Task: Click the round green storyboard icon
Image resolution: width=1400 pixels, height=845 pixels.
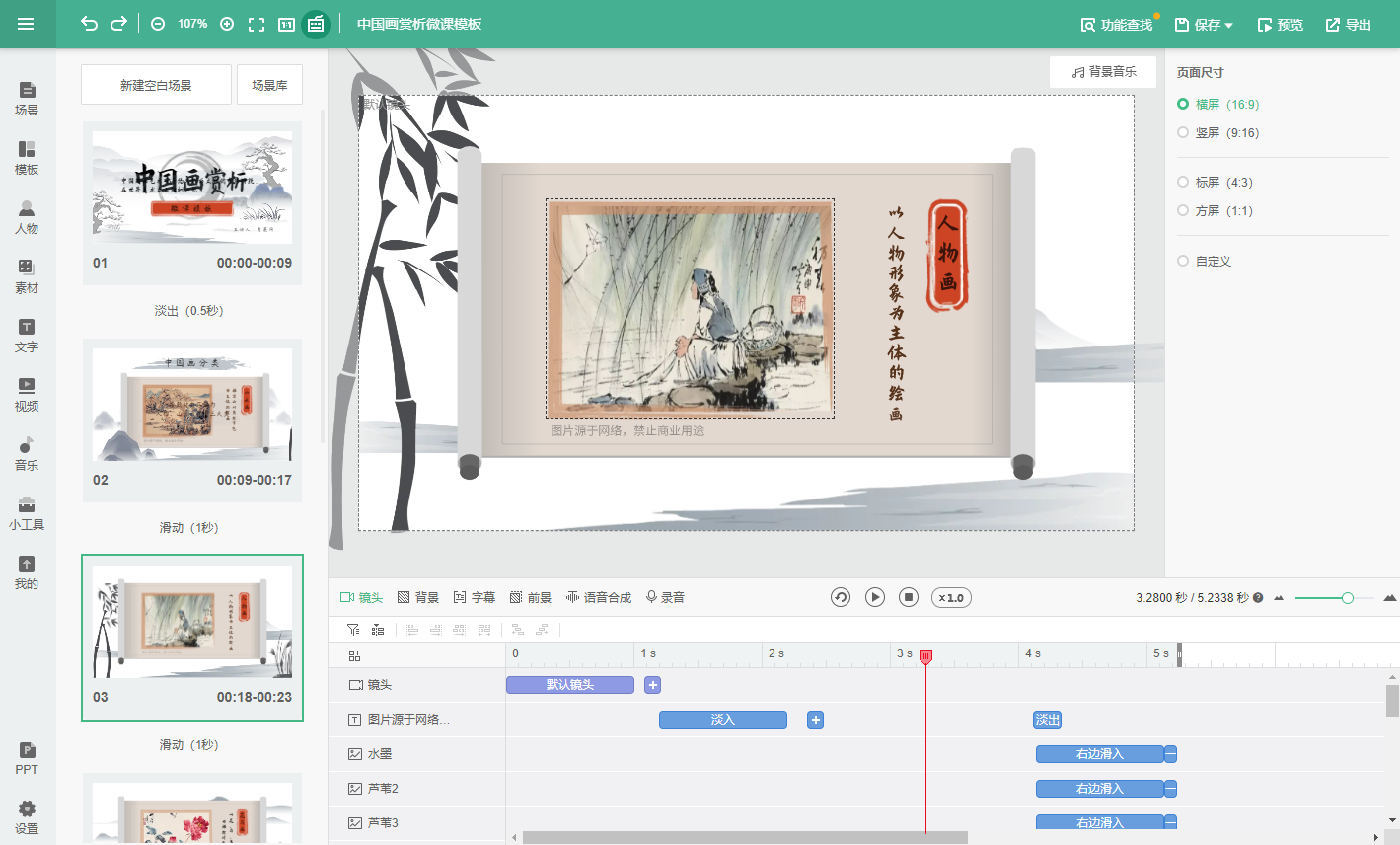Action: [316, 24]
